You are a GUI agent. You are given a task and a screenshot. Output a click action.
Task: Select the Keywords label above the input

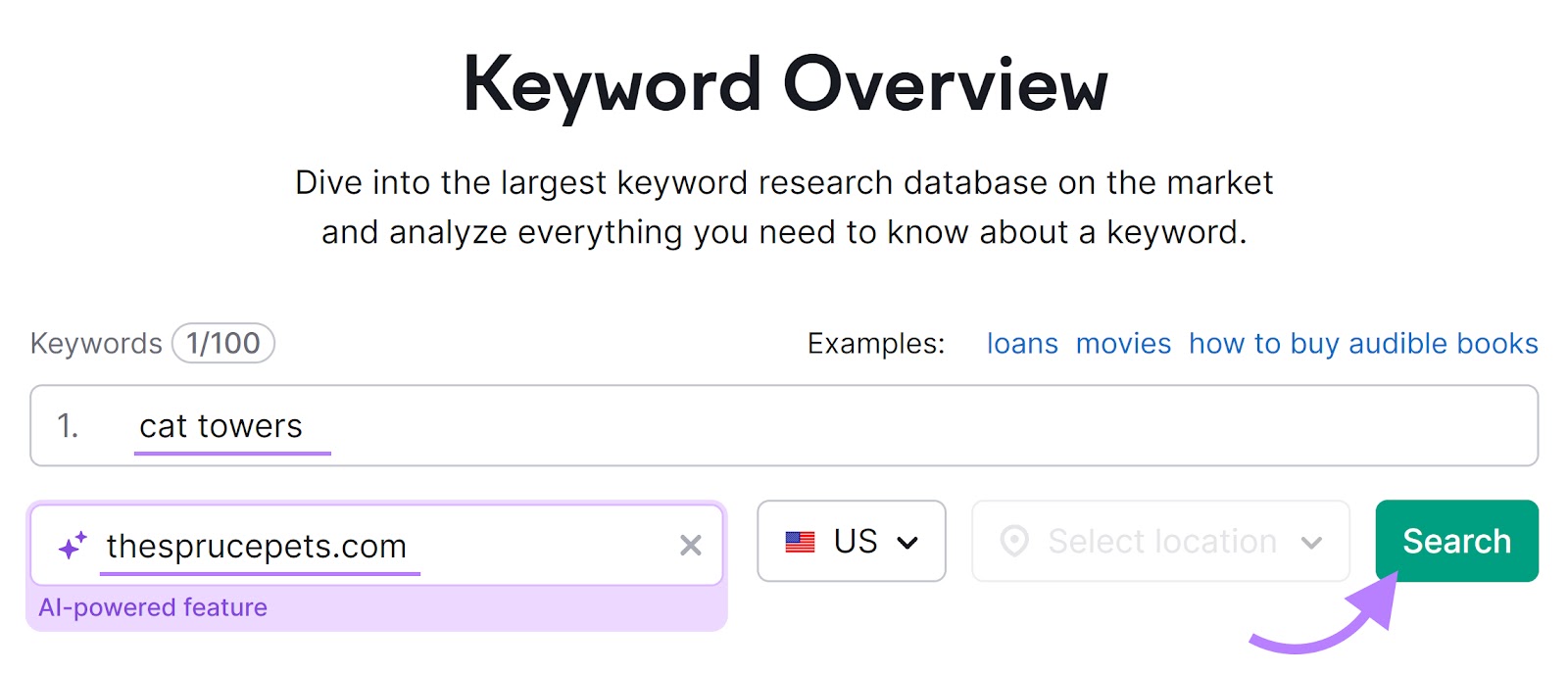(x=95, y=343)
